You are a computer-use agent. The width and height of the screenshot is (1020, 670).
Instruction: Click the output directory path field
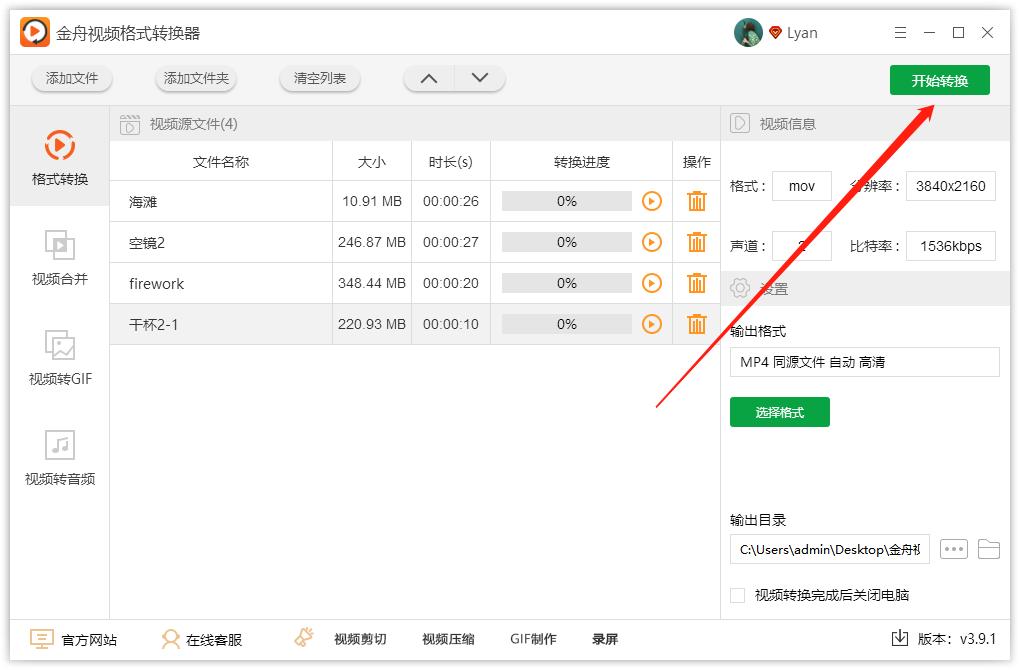(828, 549)
